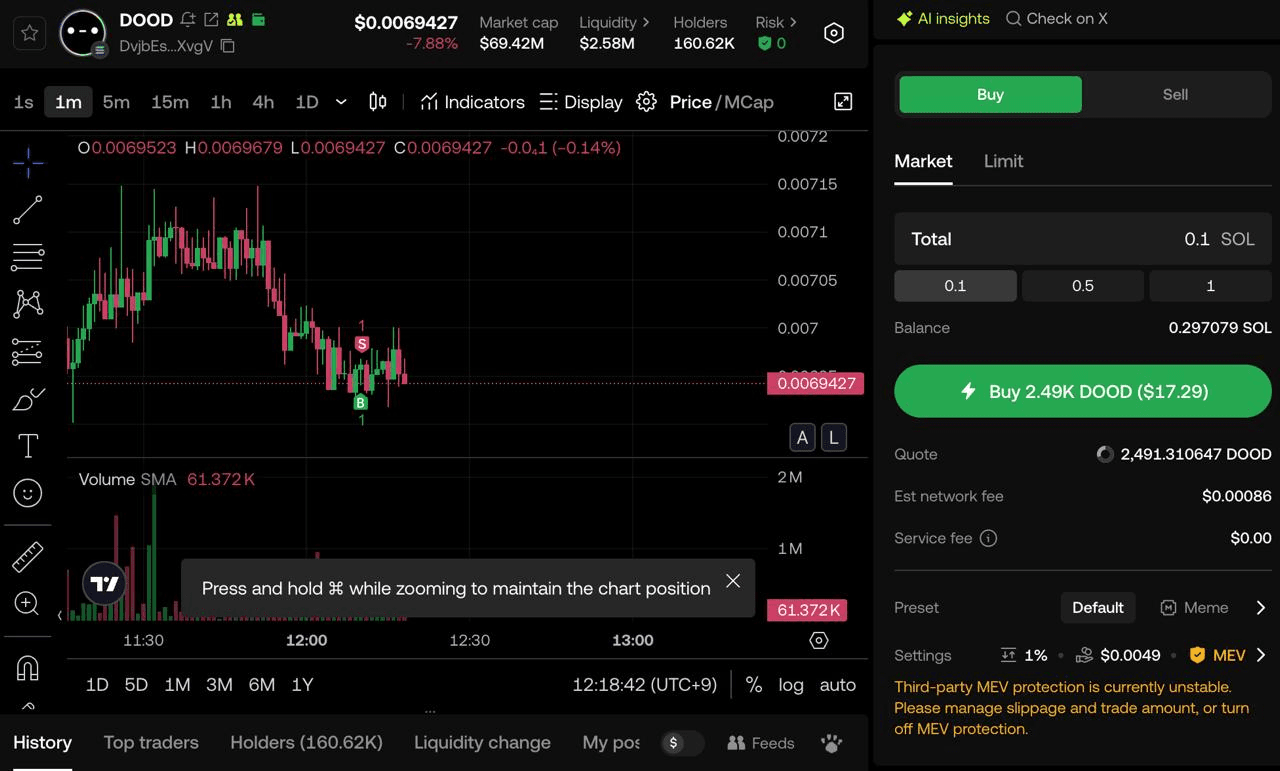Open the Holders (160.62K) tab
The width and height of the screenshot is (1280, 771).
[x=306, y=743]
